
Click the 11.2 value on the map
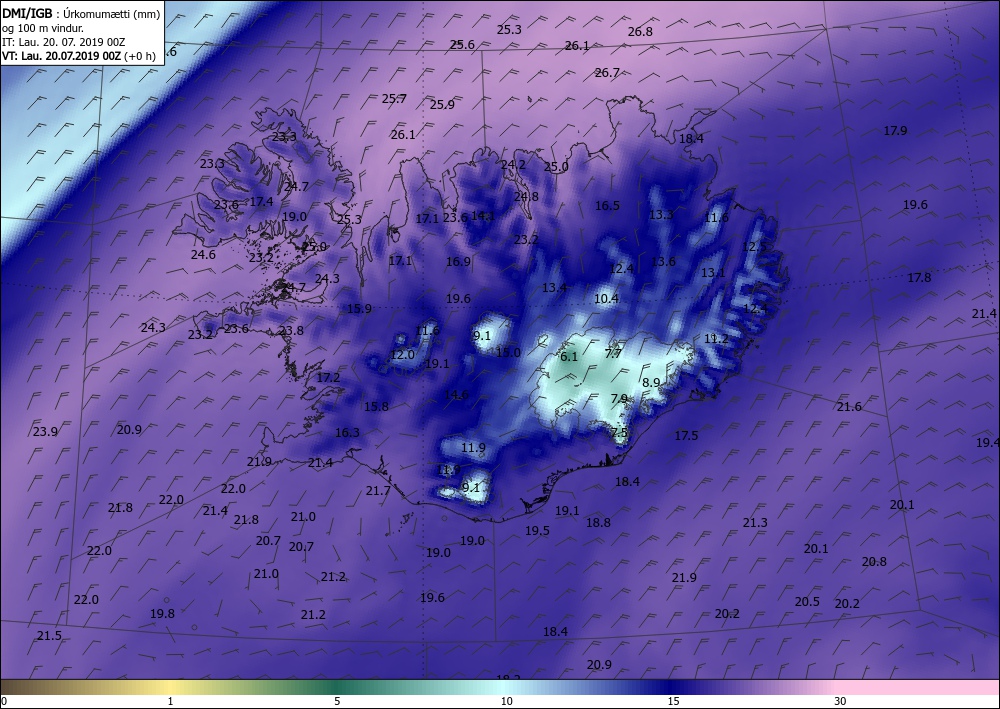pyautogui.click(x=716, y=339)
